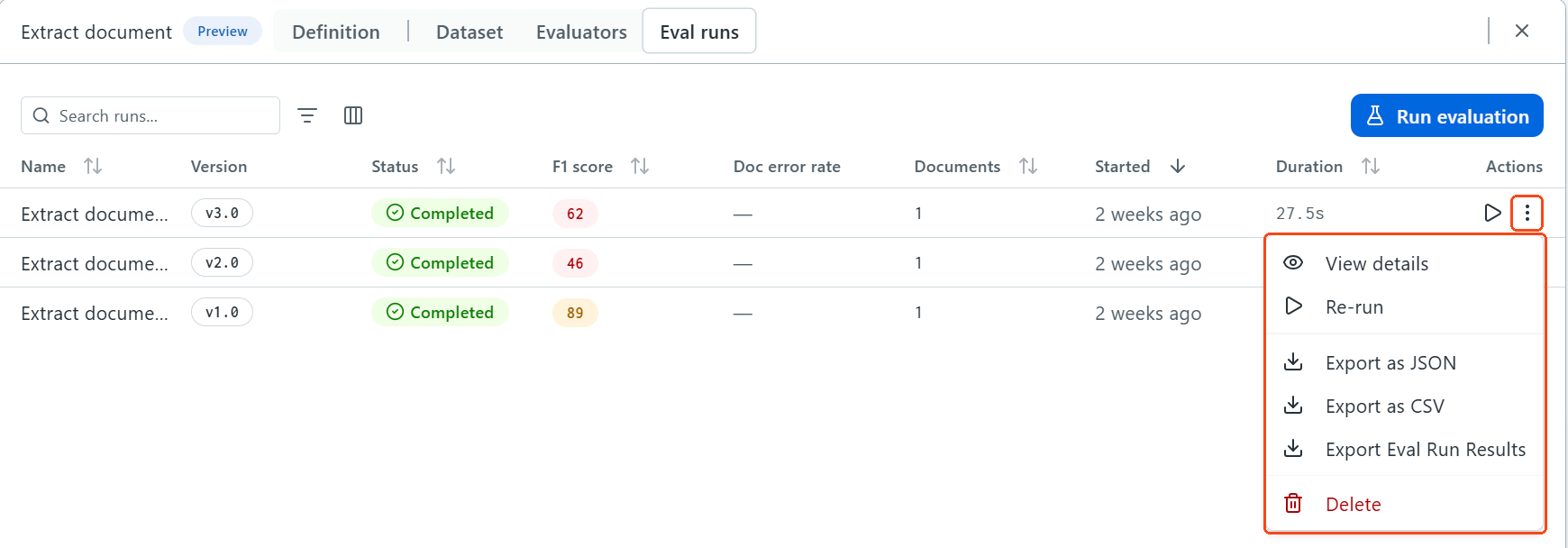Image resolution: width=1568 pixels, height=548 pixels.
Task: Switch to the Definition tab
Action: [x=336, y=32]
